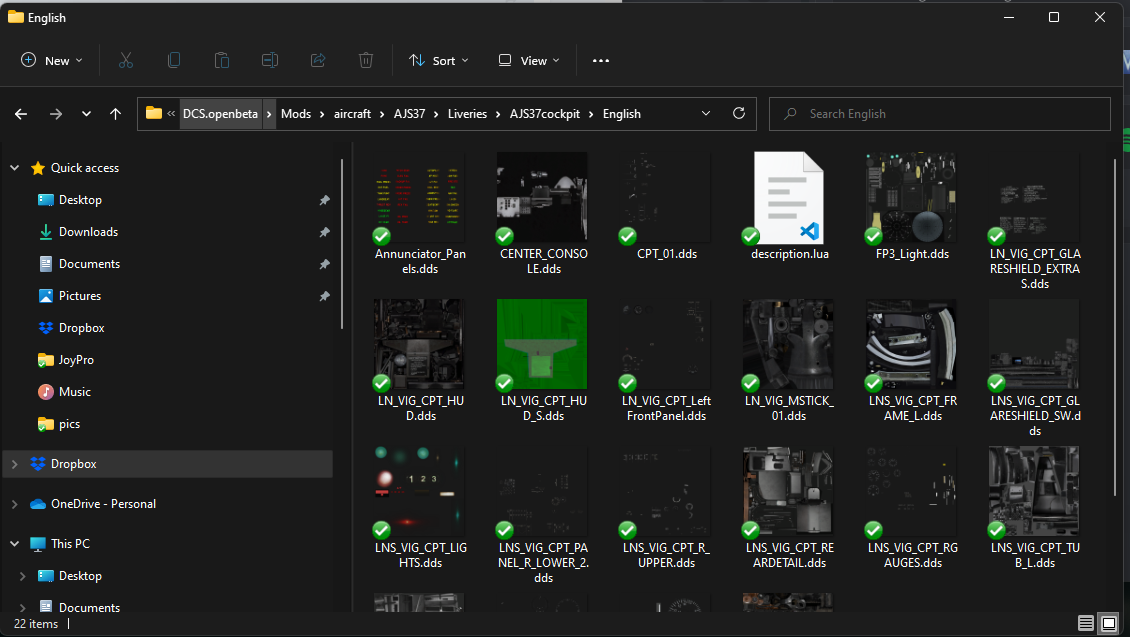Click the Delete trash can icon
This screenshot has height=637, width=1130.
pyautogui.click(x=366, y=61)
